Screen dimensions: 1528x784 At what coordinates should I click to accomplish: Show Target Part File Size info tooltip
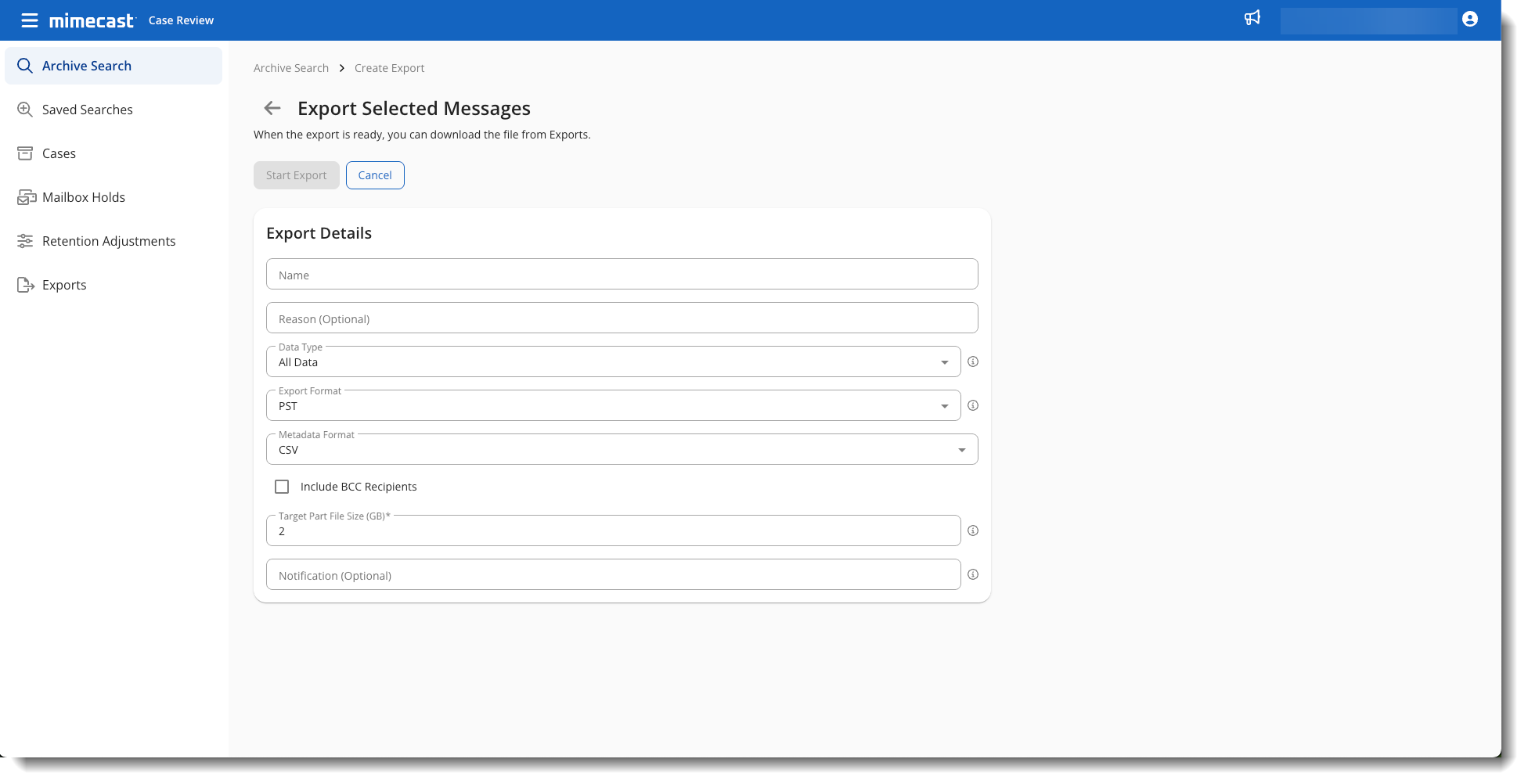973,530
